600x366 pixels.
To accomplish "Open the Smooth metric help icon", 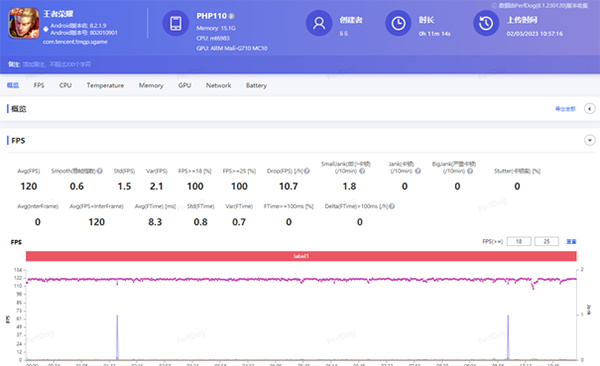I will [x=99, y=171].
